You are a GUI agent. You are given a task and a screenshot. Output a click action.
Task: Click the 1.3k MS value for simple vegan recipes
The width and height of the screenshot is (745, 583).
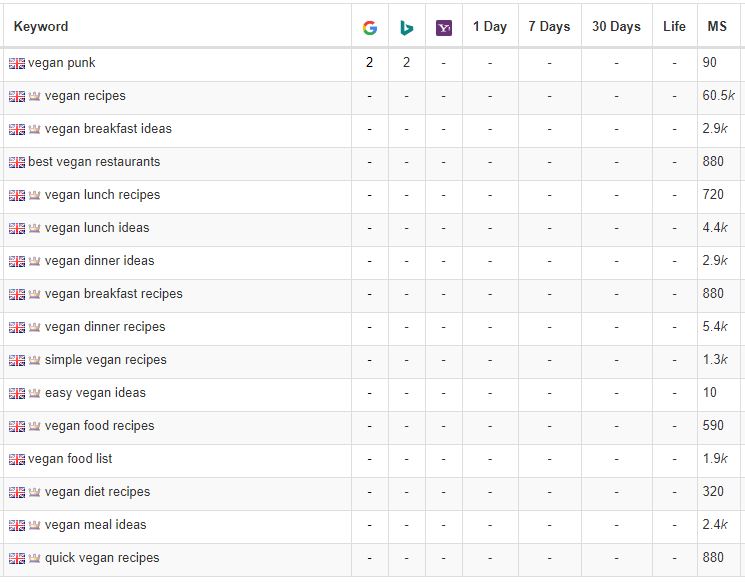715,360
